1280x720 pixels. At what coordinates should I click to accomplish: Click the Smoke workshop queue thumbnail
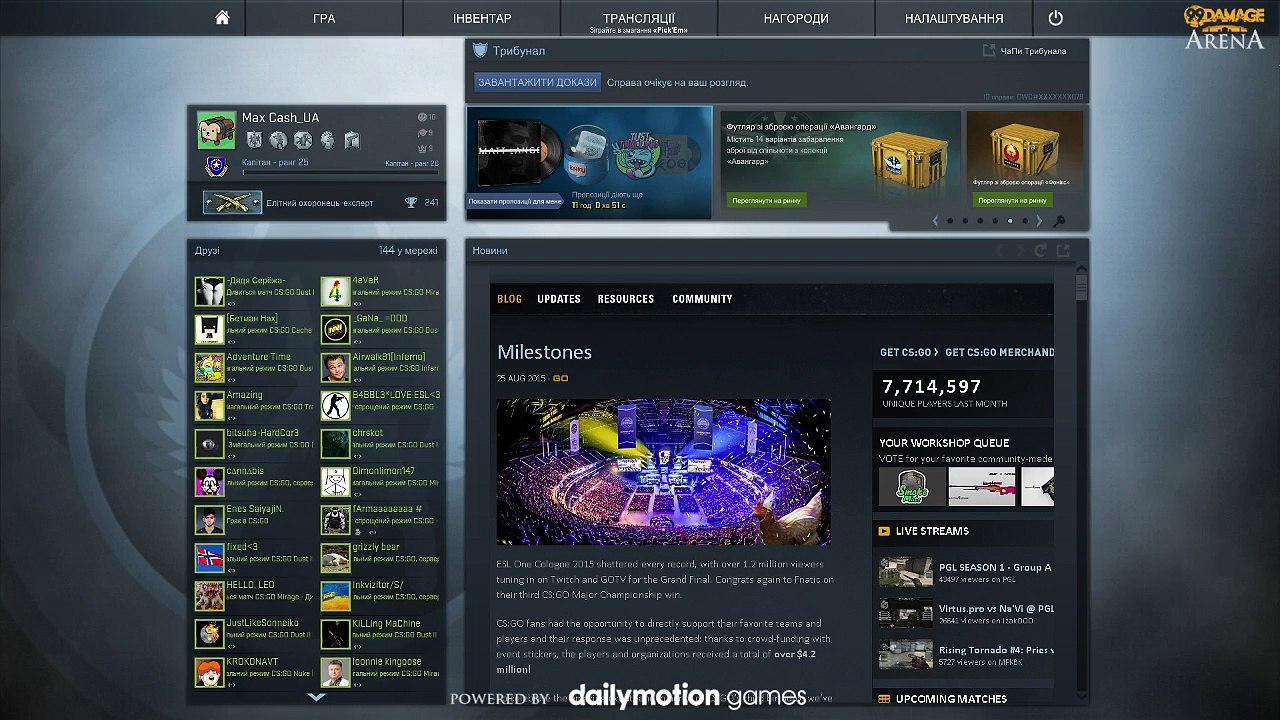coord(912,487)
